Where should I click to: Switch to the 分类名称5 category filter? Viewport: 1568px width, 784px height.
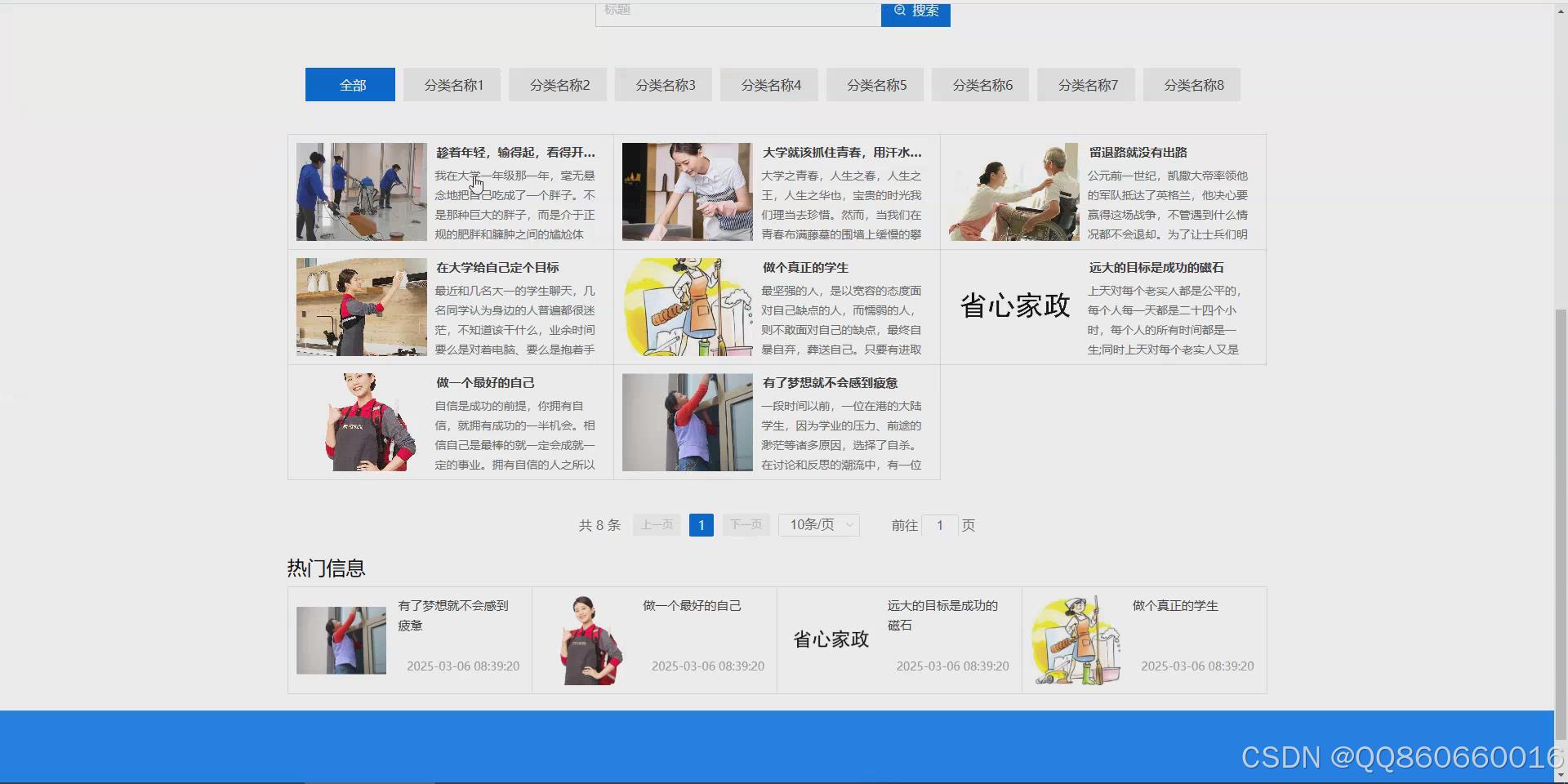tap(874, 84)
